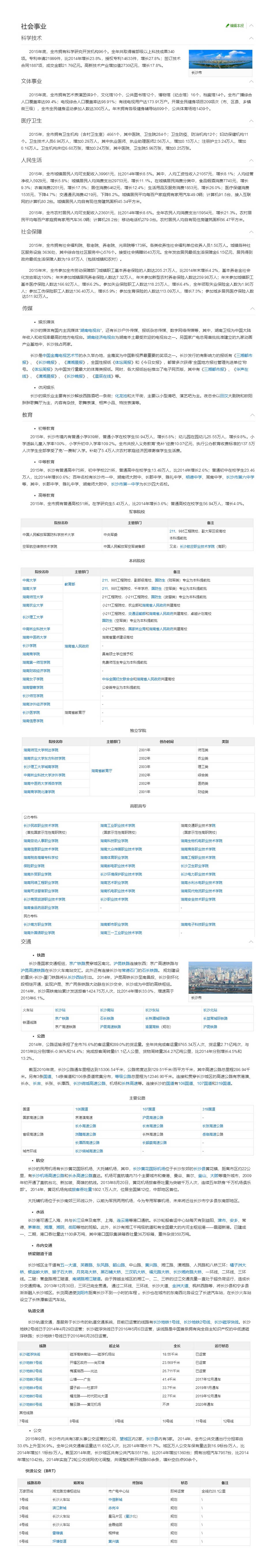This screenshot has height=1568, width=276.
Task: Open 湖南工业职业技术学院 in 高职高专 list
Action: click(118, 826)
